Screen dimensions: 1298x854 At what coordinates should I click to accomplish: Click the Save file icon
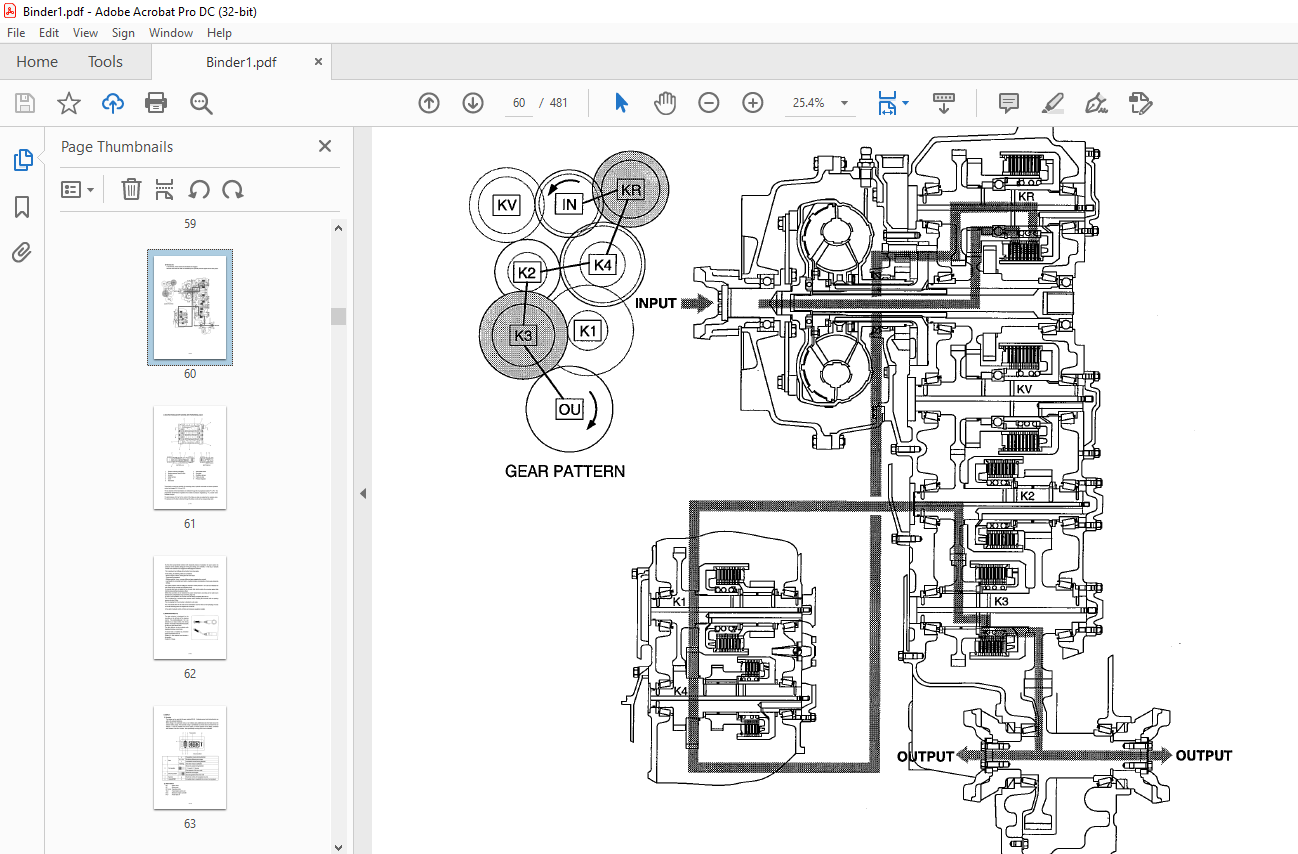[x=25, y=103]
